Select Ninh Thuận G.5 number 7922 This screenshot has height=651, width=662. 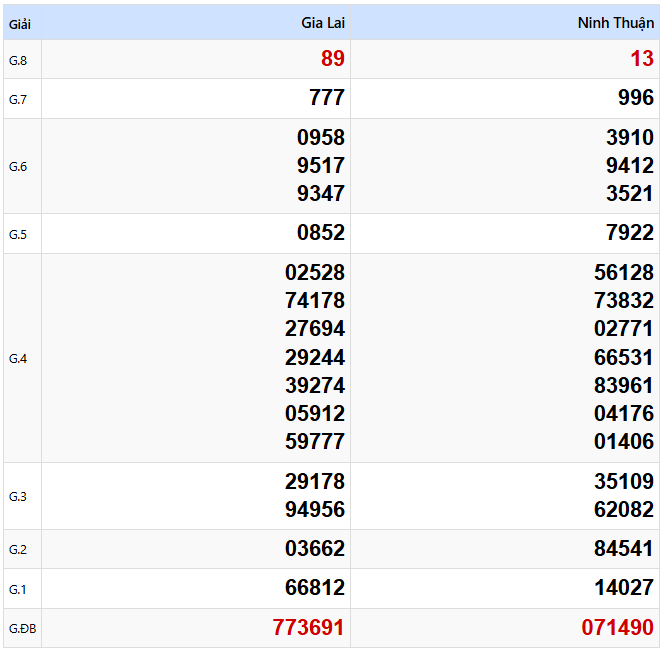(x=630, y=233)
